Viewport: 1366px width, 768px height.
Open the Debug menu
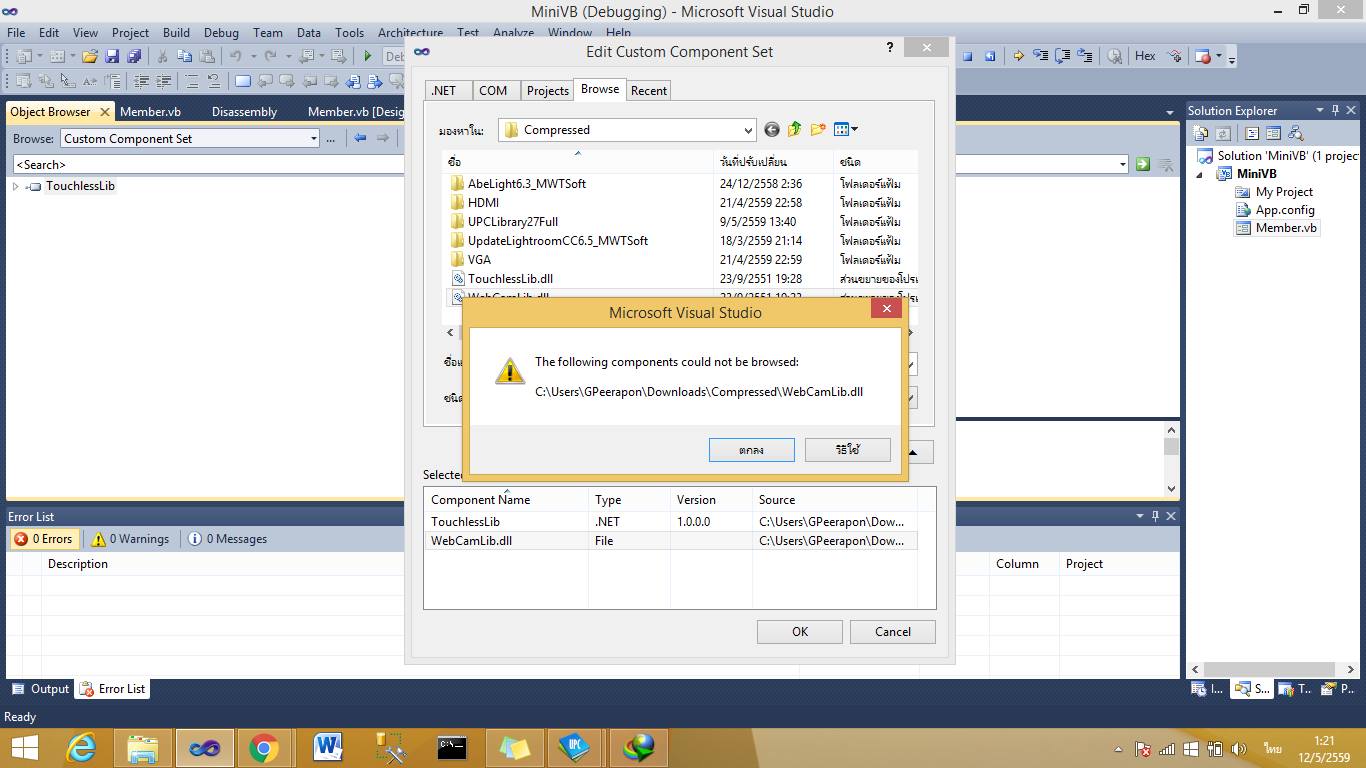coord(221,32)
